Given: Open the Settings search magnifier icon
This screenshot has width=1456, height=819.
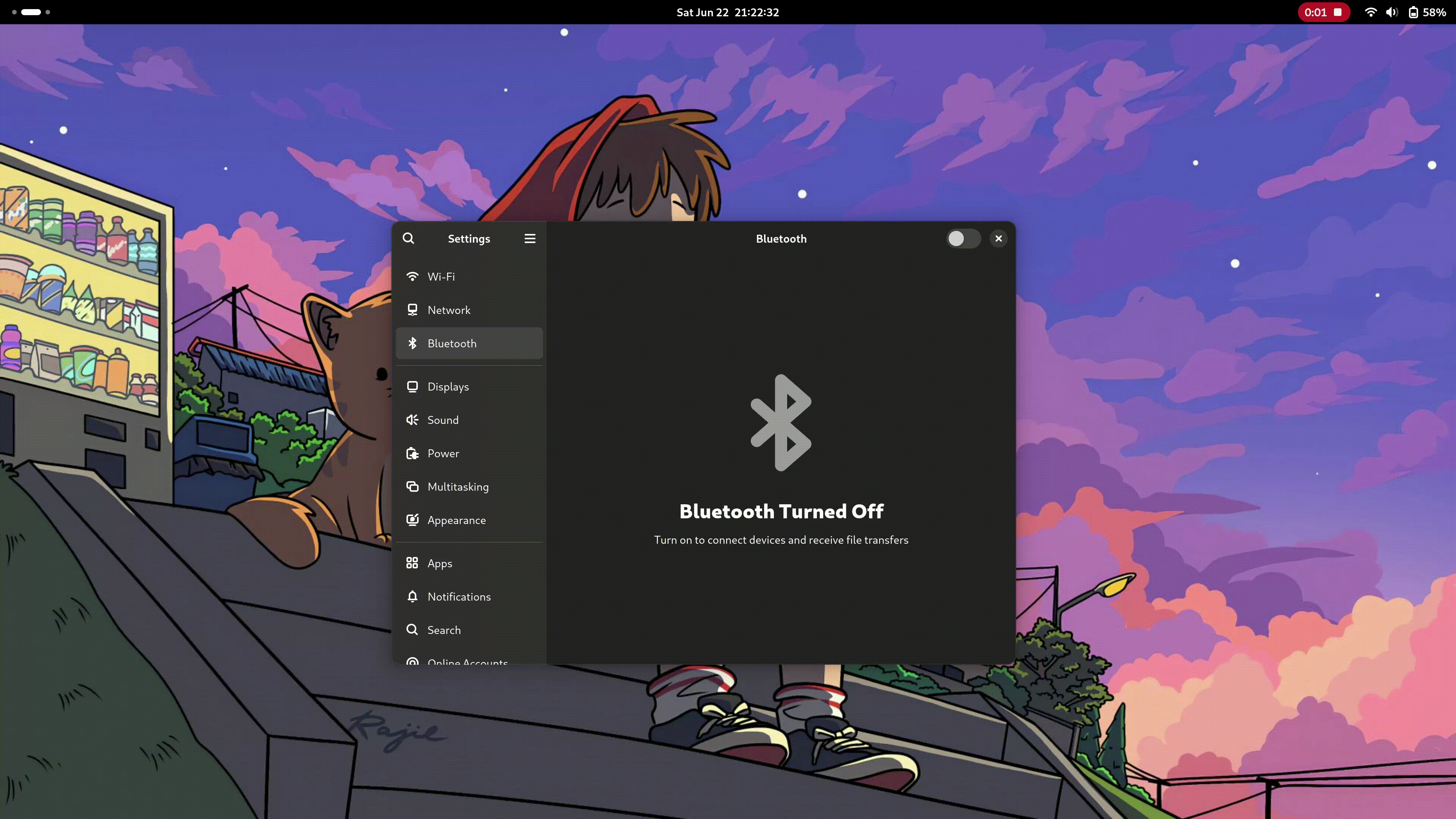Looking at the screenshot, I should coord(408,238).
